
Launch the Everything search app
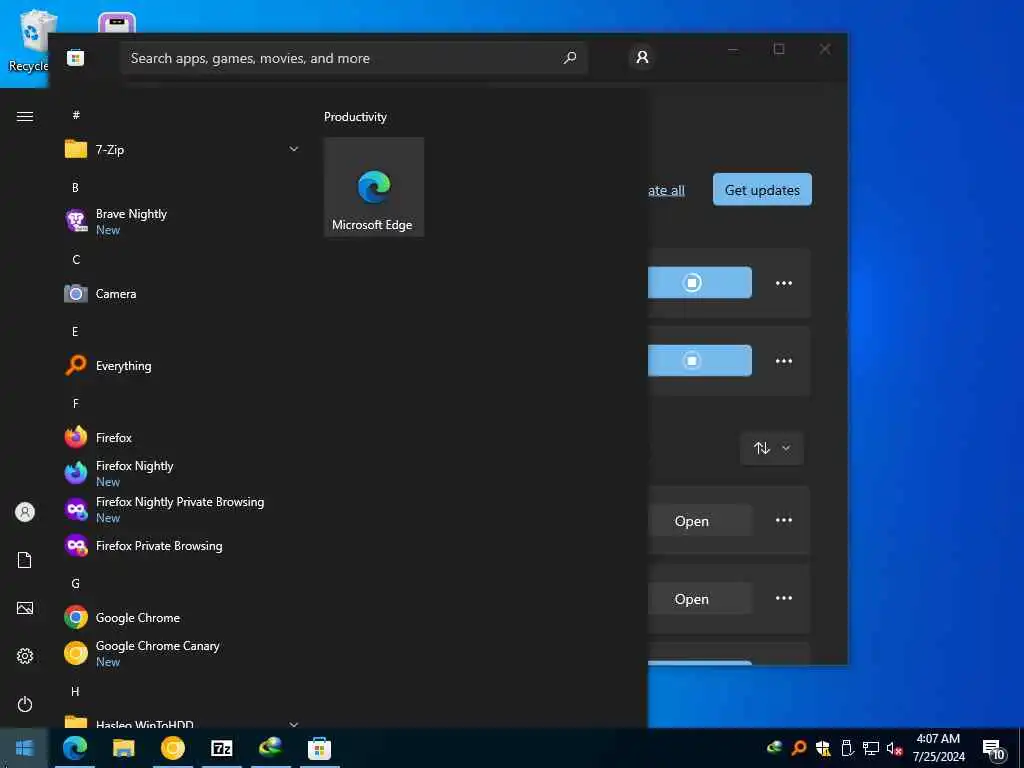point(182,366)
